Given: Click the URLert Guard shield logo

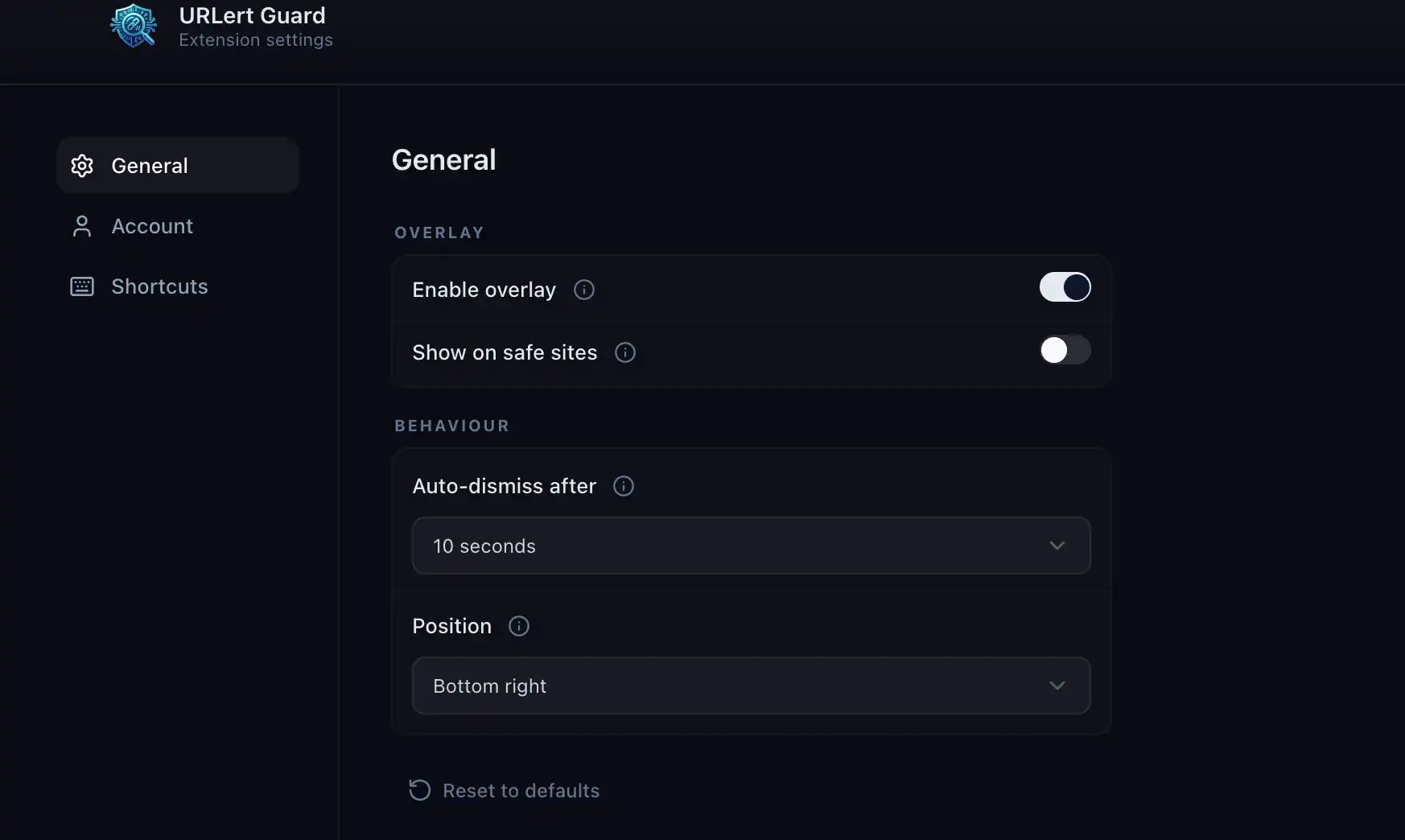Looking at the screenshot, I should (133, 25).
